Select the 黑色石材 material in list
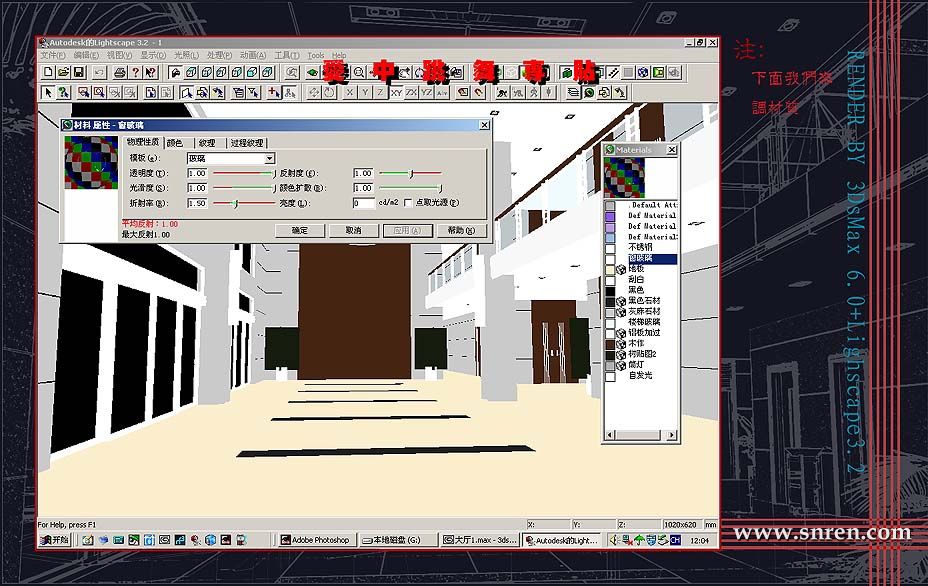Viewport: 928px width, 586px height. pos(644,301)
